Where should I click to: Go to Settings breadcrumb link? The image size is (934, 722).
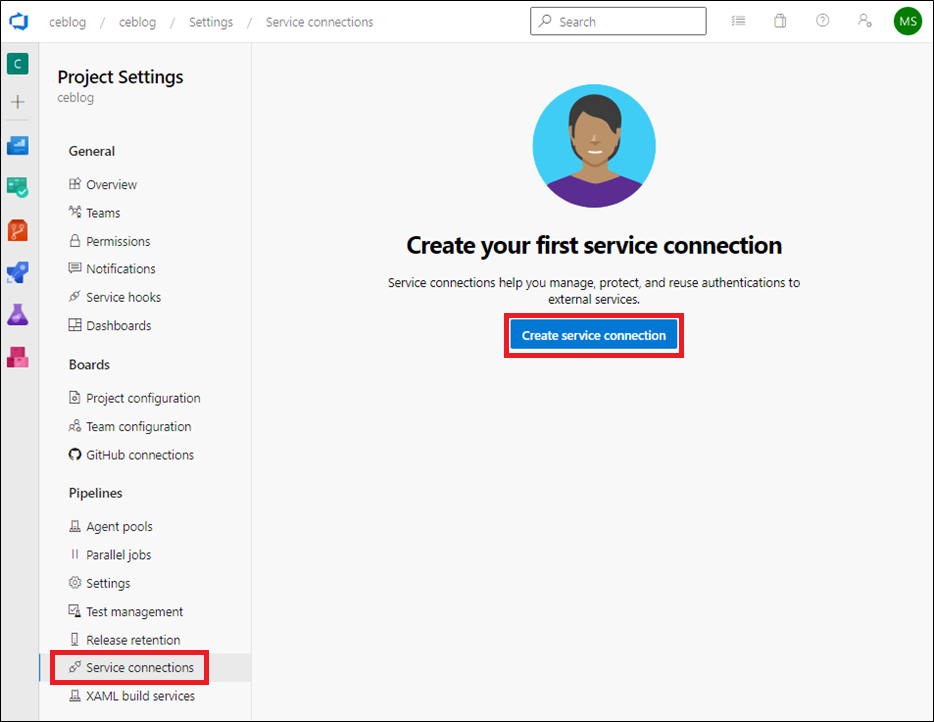coord(211,22)
